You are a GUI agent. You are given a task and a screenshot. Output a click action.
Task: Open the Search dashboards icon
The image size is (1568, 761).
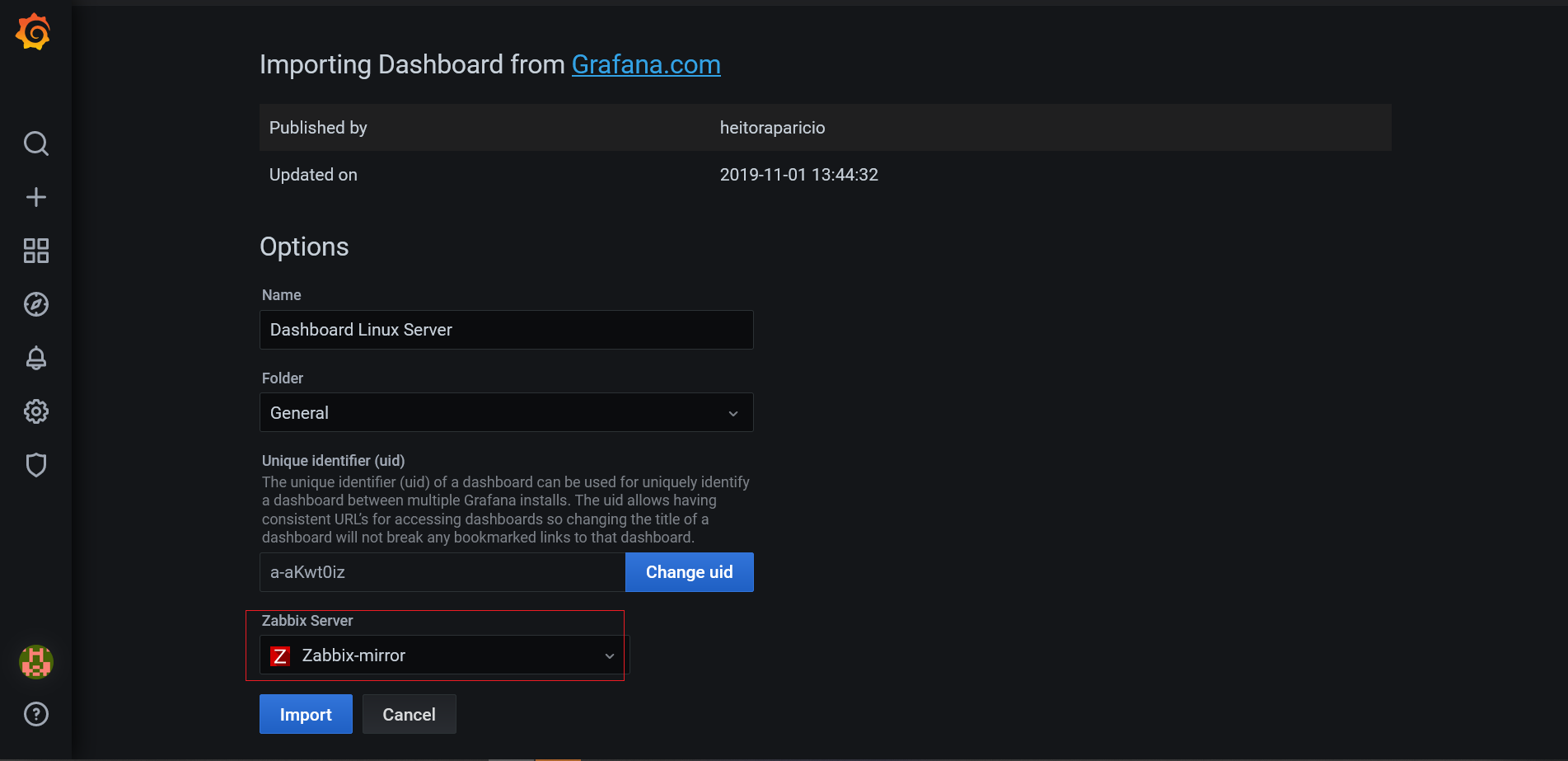(35, 143)
